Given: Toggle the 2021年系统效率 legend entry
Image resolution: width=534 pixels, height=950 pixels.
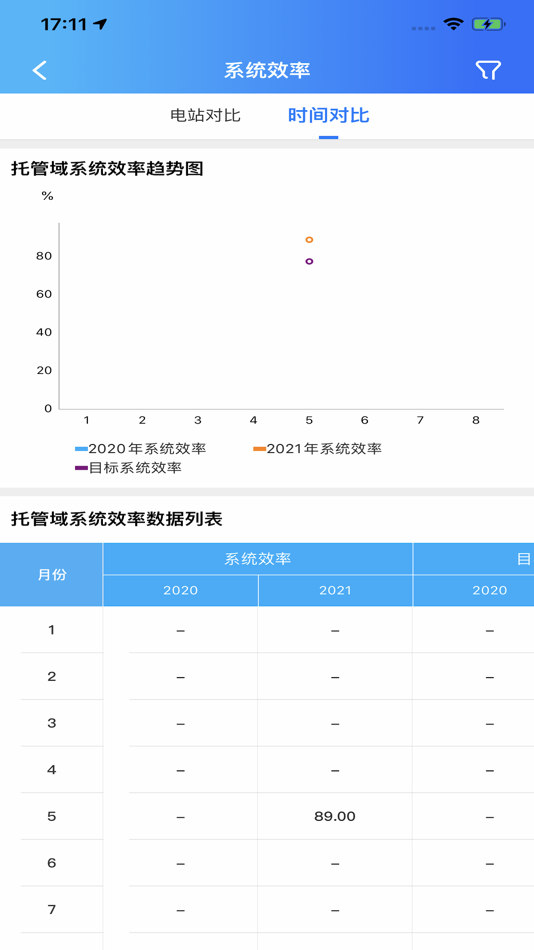Looking at the screenshot, I should click(318, 449).
